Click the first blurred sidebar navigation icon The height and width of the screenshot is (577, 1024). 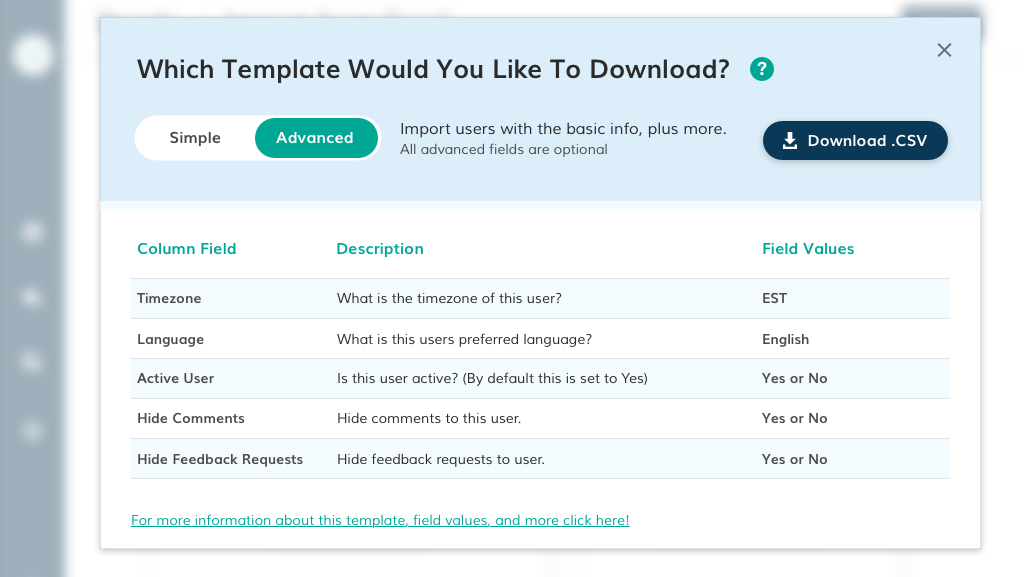(x=32, y=232)
